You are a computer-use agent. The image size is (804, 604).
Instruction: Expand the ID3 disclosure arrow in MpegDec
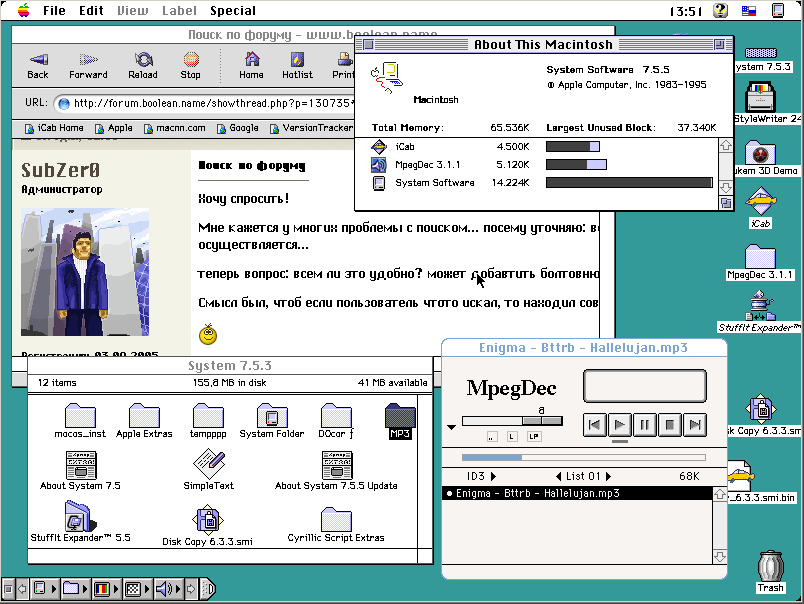tap(491, 476)
